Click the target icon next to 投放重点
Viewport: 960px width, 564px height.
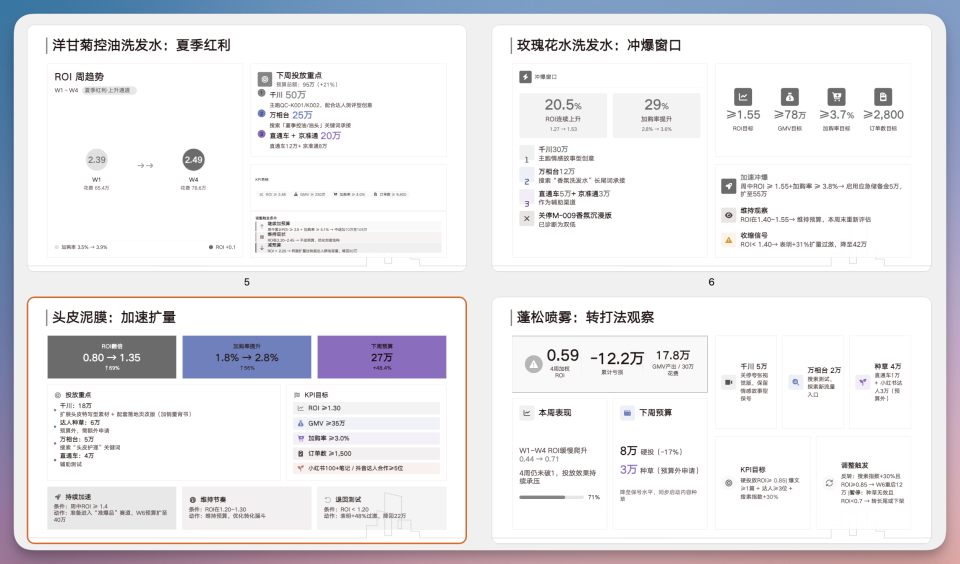click(x=58, y=395)
